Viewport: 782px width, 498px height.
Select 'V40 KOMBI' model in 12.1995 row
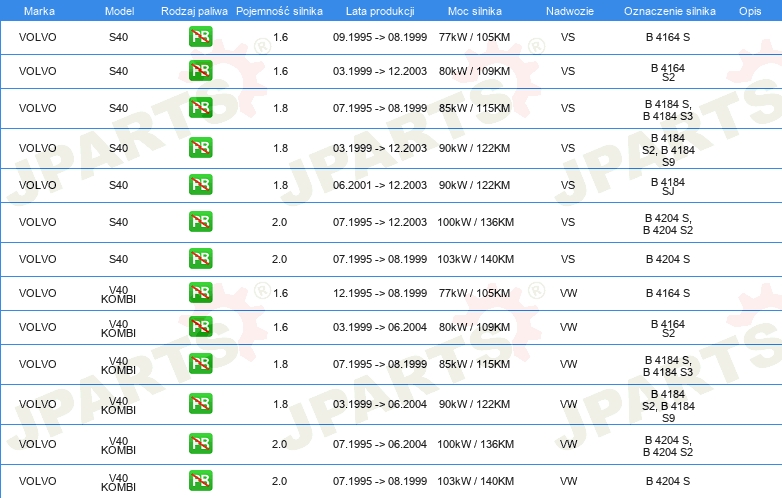(x=118, y=294)
